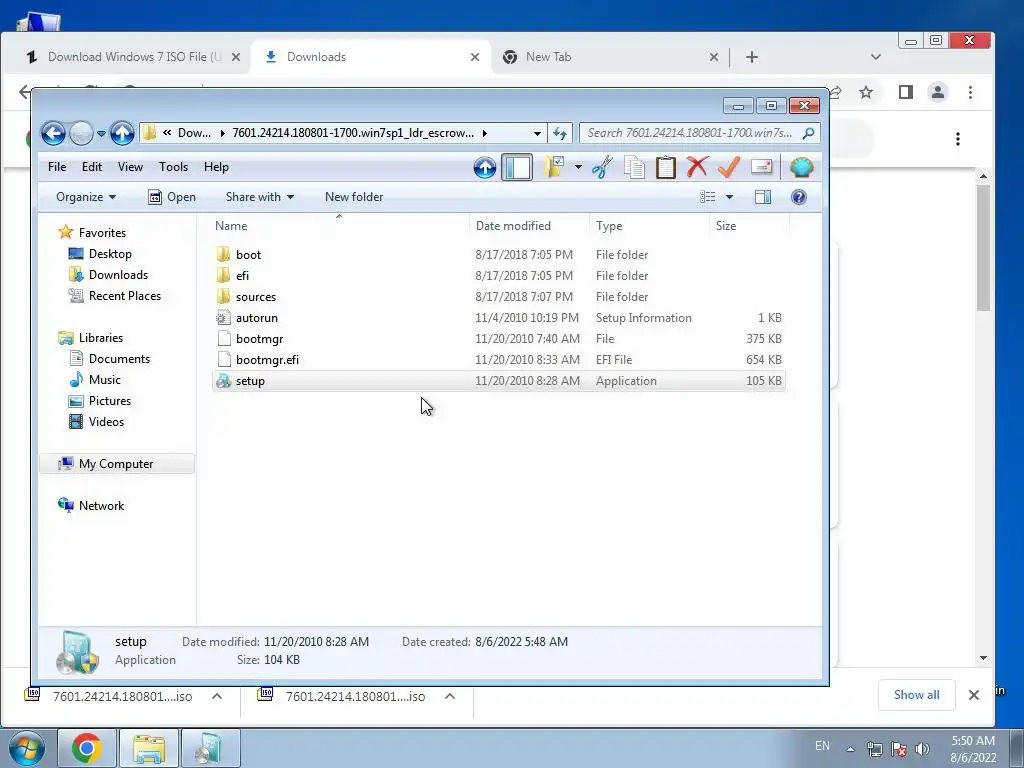
Task: Expand the Folder Options dropdown arrow
Action: coord(578,167)
